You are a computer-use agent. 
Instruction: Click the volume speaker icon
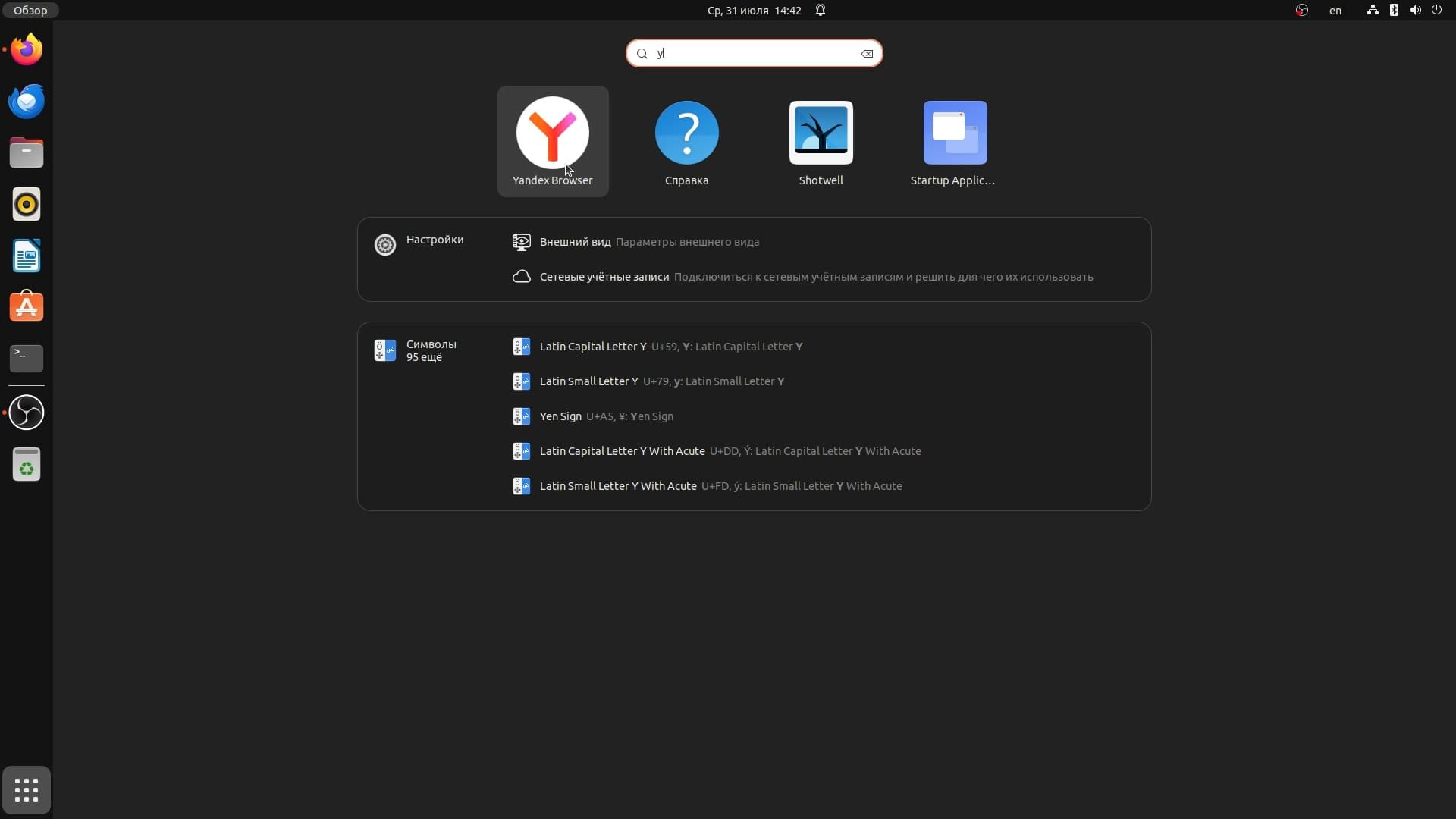(x=1415, y=11)
